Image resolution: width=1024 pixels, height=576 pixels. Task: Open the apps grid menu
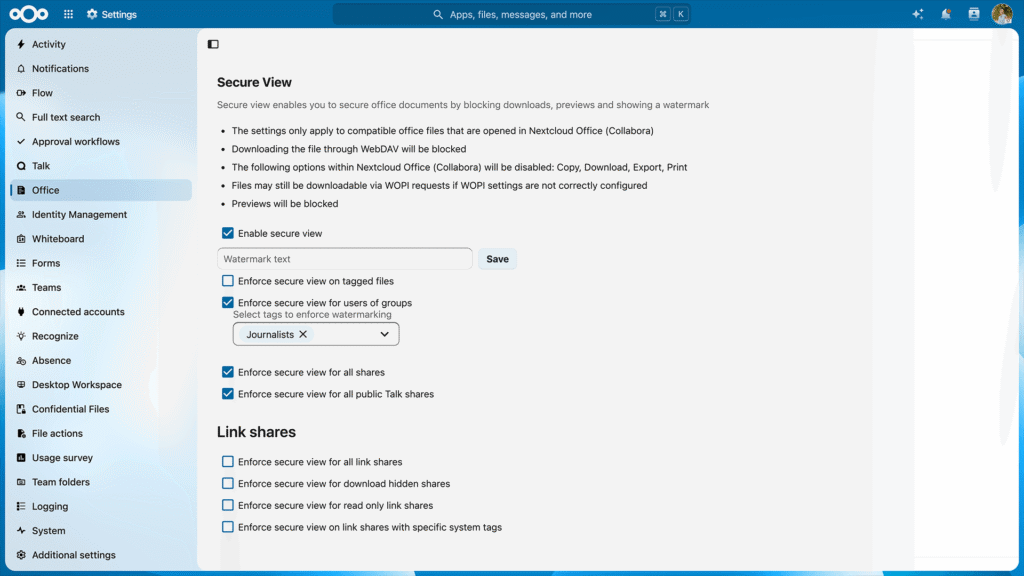(x=69, y=14)
